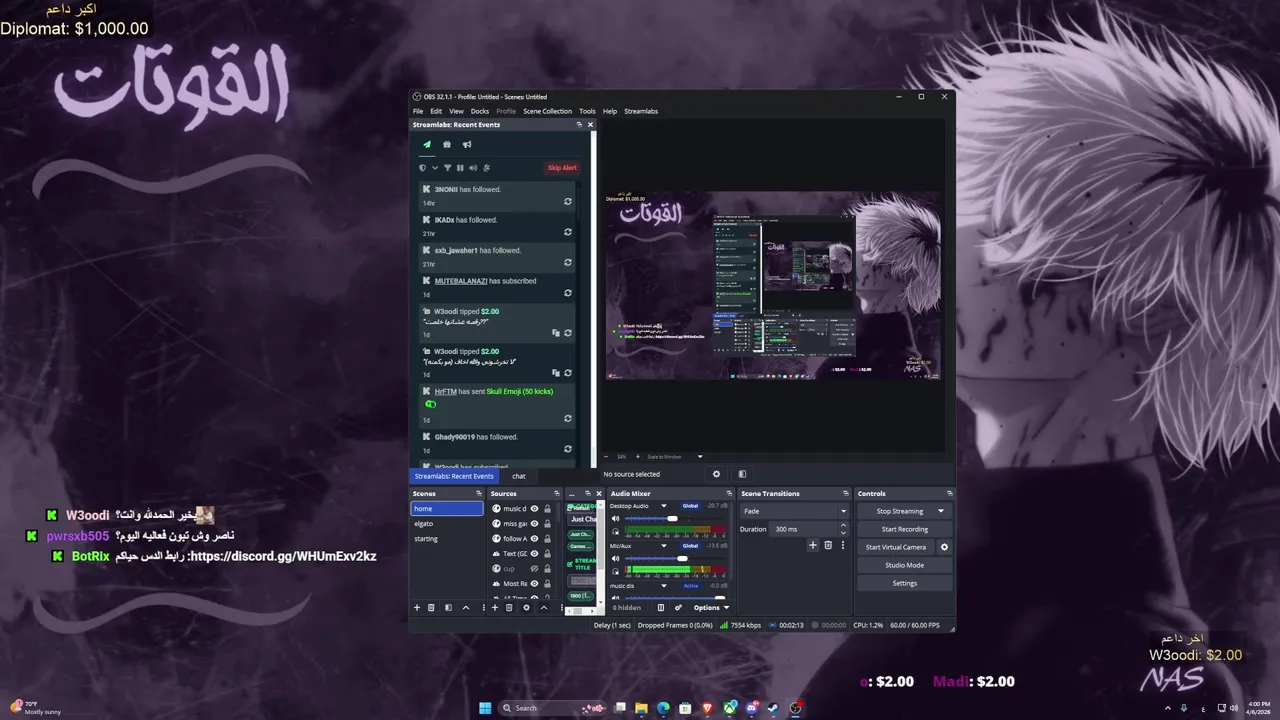Mute Mic/Aux in the mixer
This screenshot has height=720, width=1280.
pyautogui.click(x=616, y=558)
